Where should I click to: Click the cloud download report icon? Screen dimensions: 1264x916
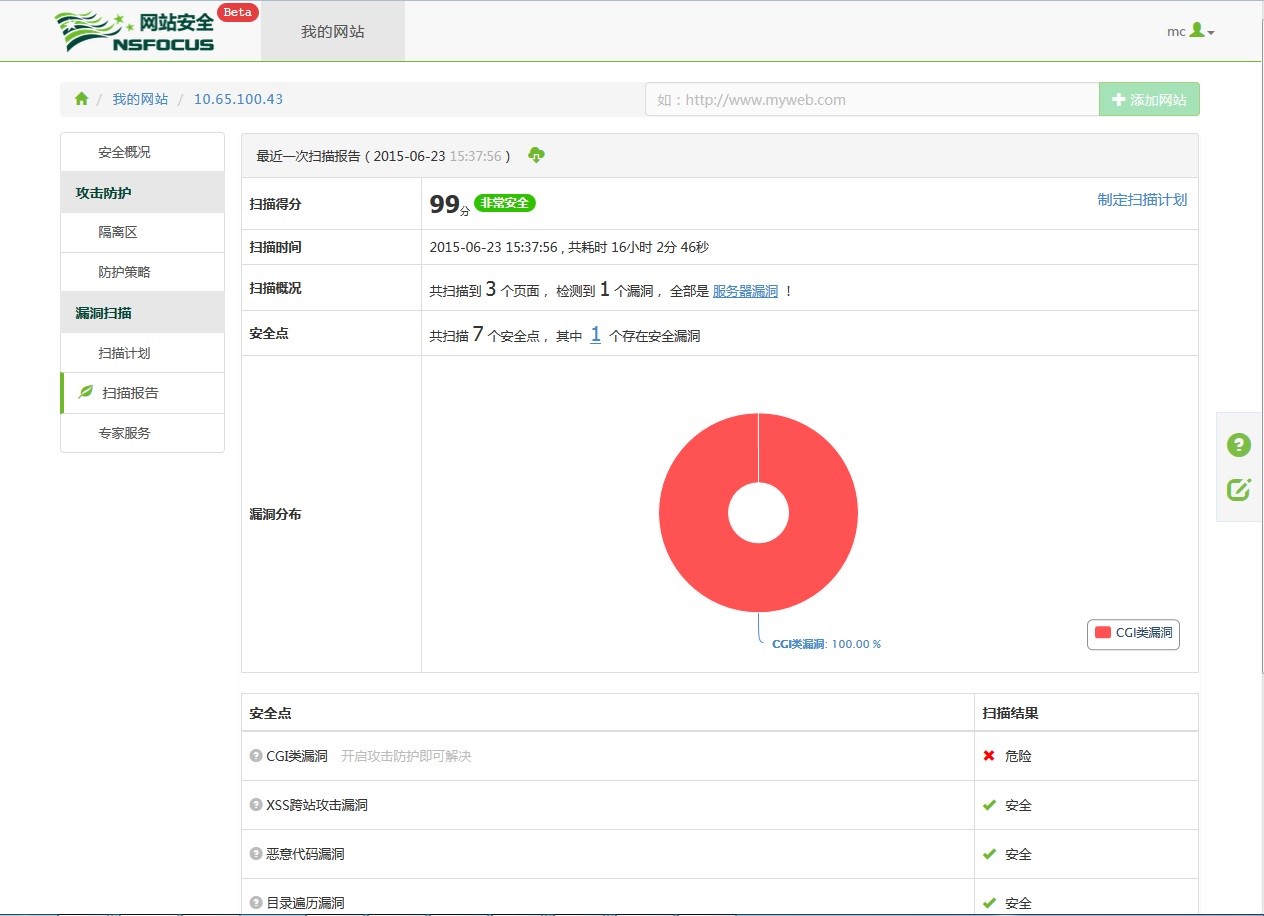[x=536, y=155]
